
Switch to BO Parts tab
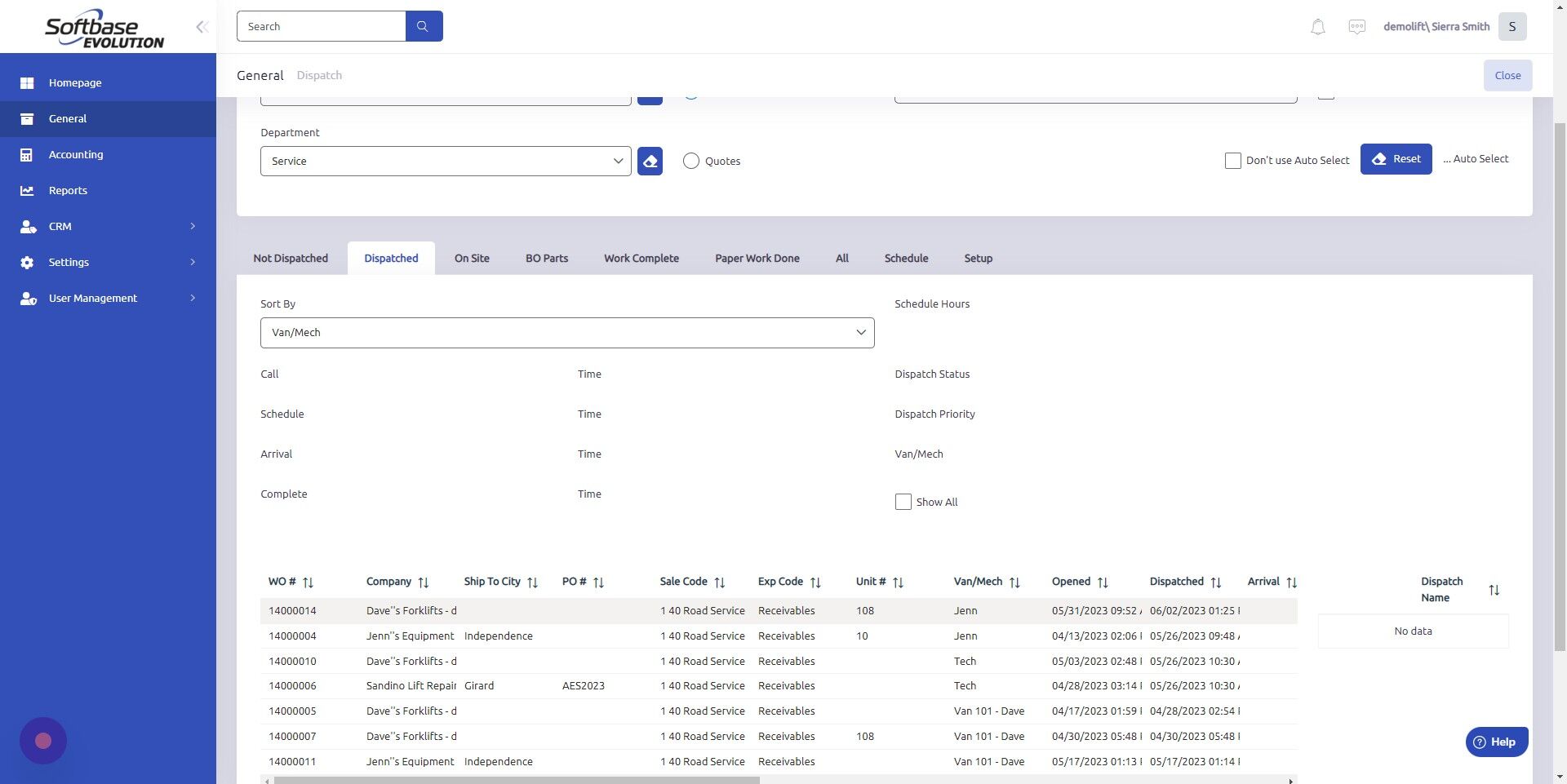547,258
